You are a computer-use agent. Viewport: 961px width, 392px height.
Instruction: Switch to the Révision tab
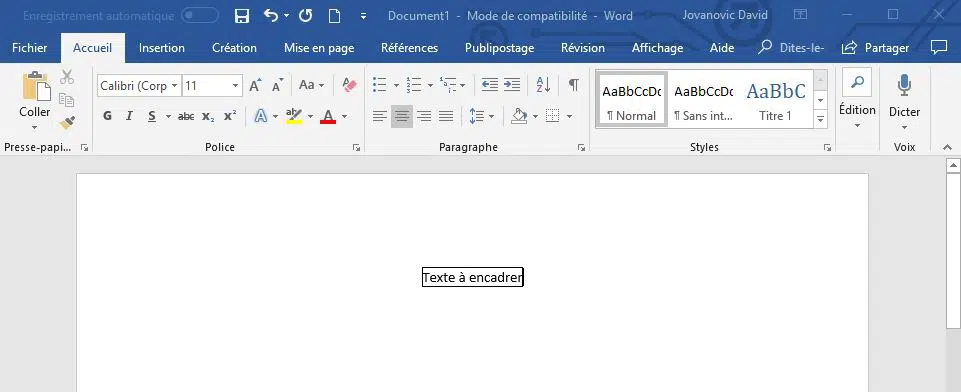(x=583, y=48)
